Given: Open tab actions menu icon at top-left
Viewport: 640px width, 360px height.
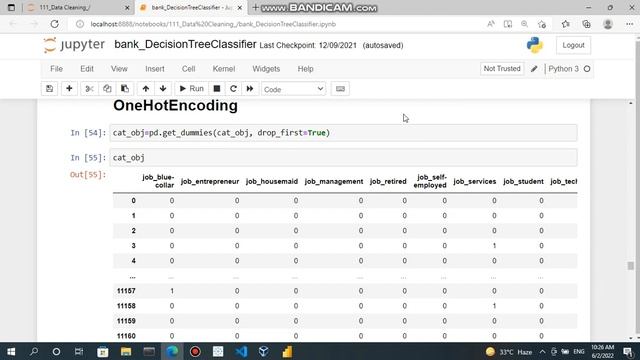Looking at the screenshot, I should click(x=11, y=7).
